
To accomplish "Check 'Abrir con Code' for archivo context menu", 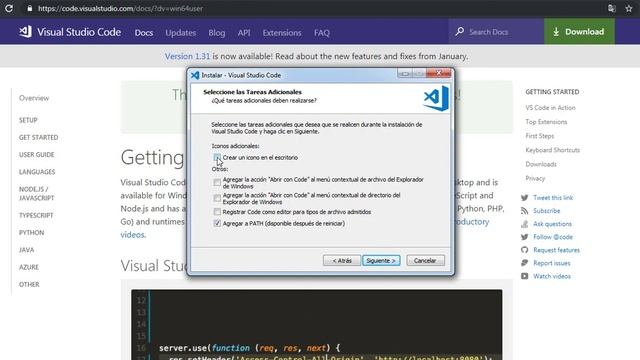I will point(217,182).
